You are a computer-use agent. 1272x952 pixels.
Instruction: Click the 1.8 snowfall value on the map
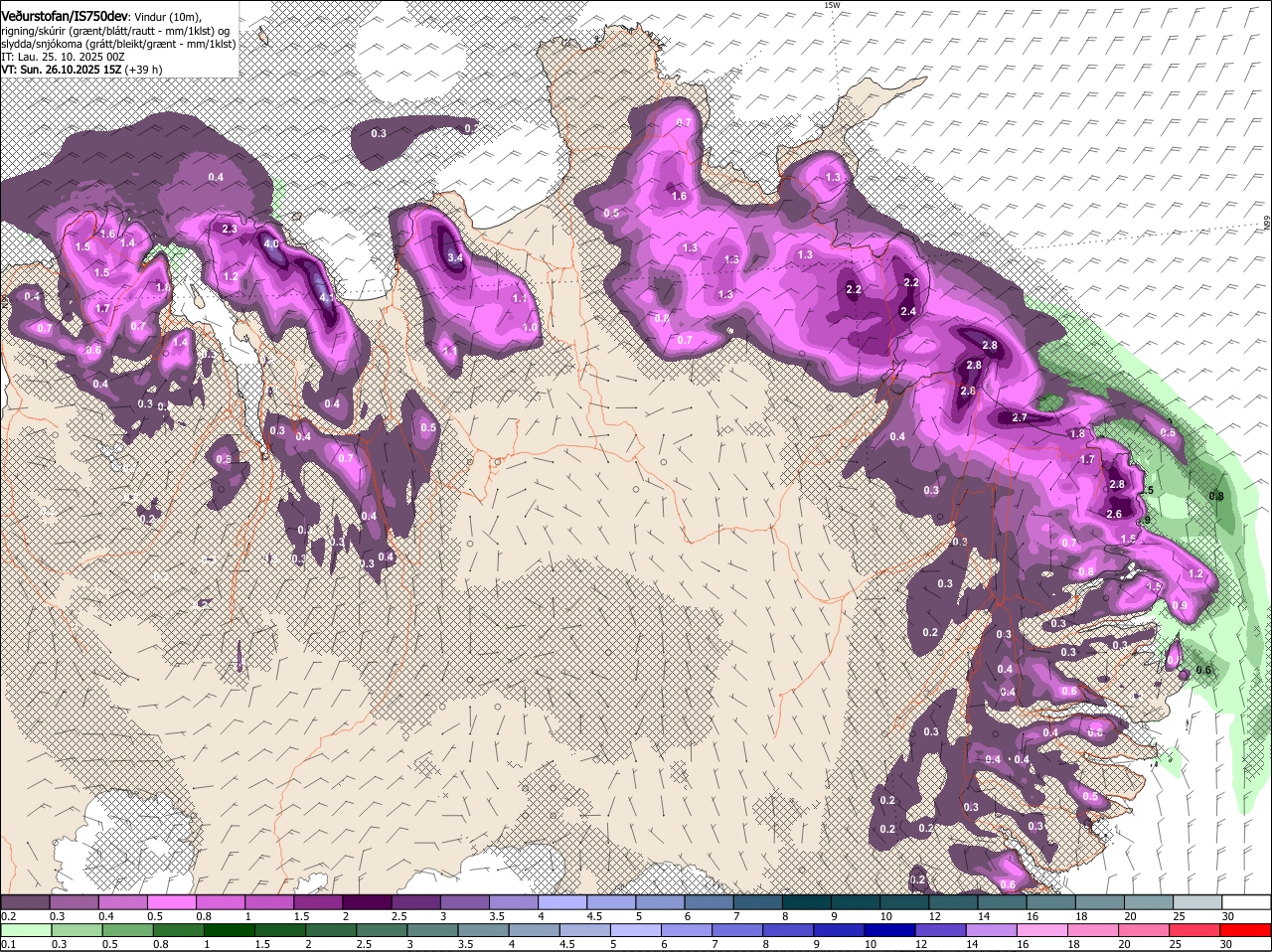(x=1077, y=433)
